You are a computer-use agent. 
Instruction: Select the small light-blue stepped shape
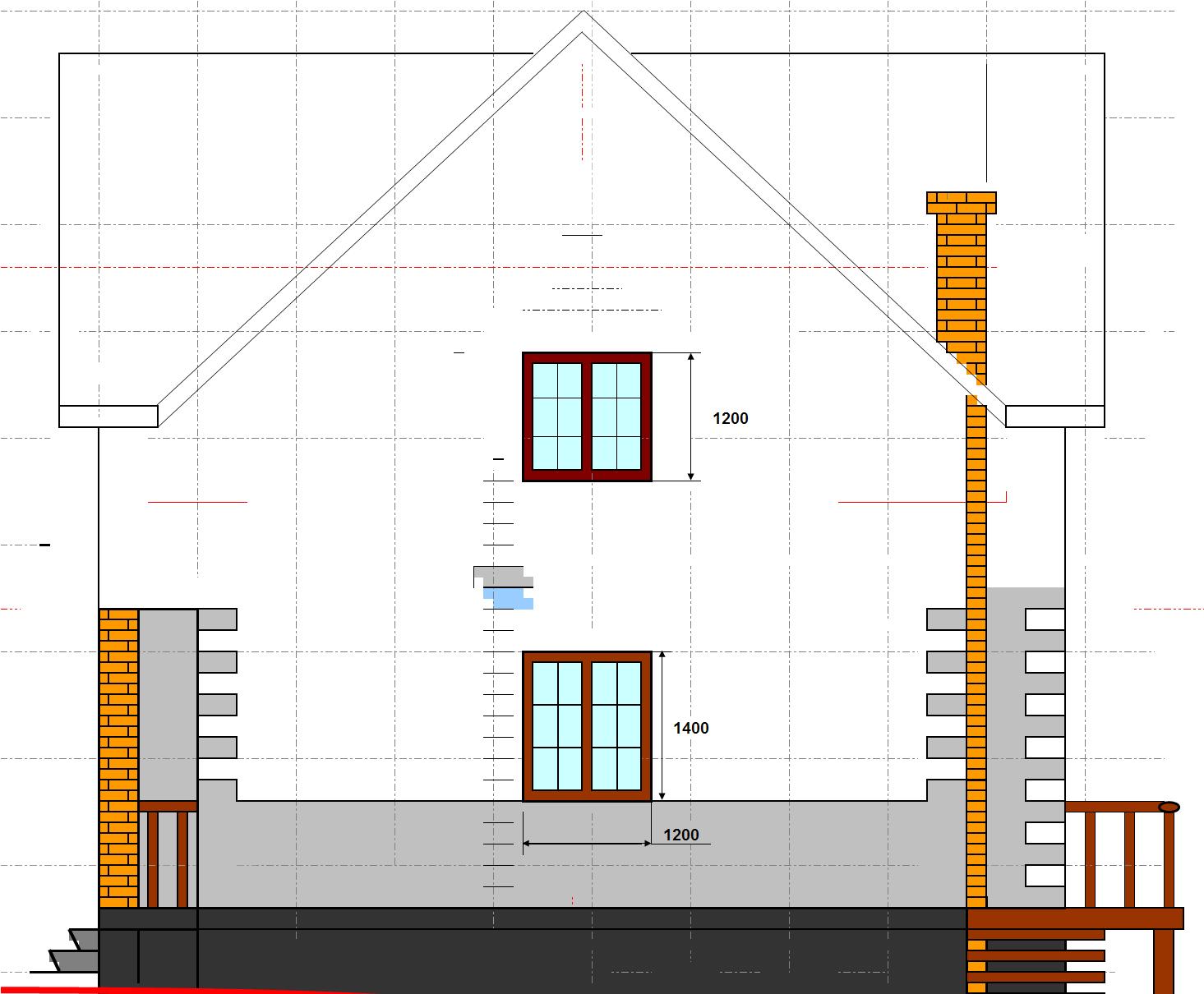(509, 598)
